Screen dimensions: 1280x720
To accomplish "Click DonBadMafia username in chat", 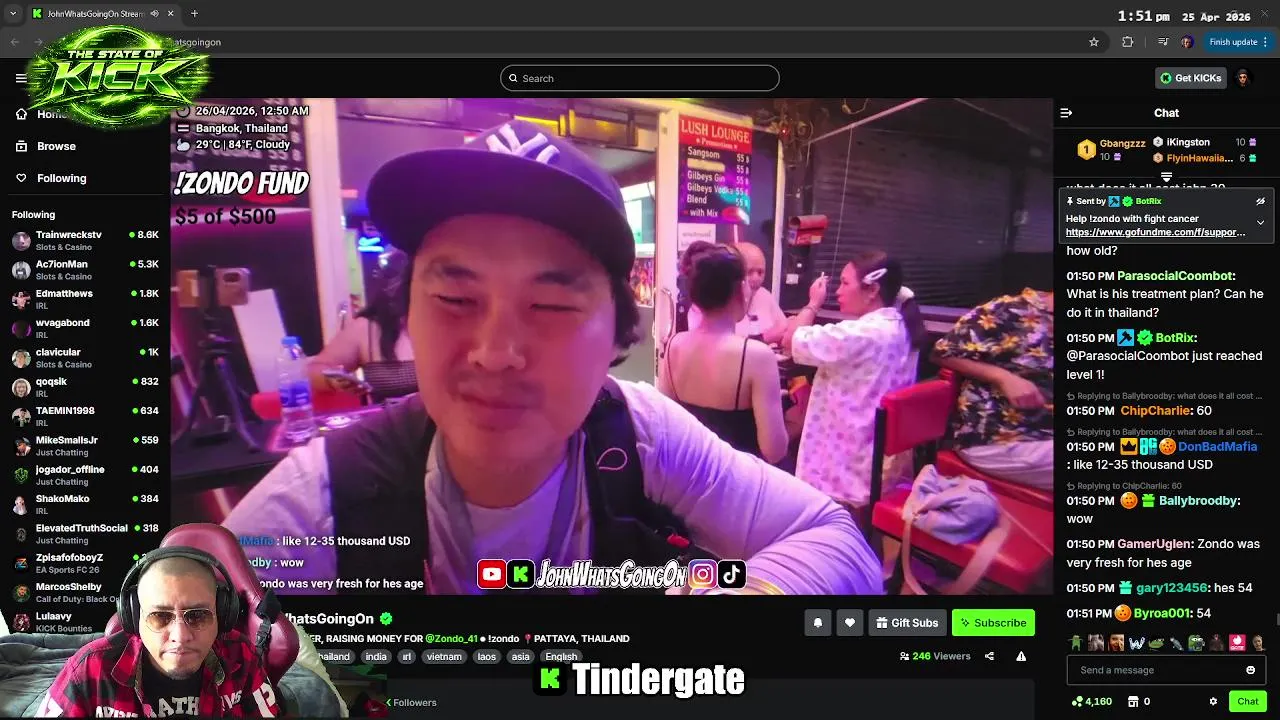I will pos(1217,447).
